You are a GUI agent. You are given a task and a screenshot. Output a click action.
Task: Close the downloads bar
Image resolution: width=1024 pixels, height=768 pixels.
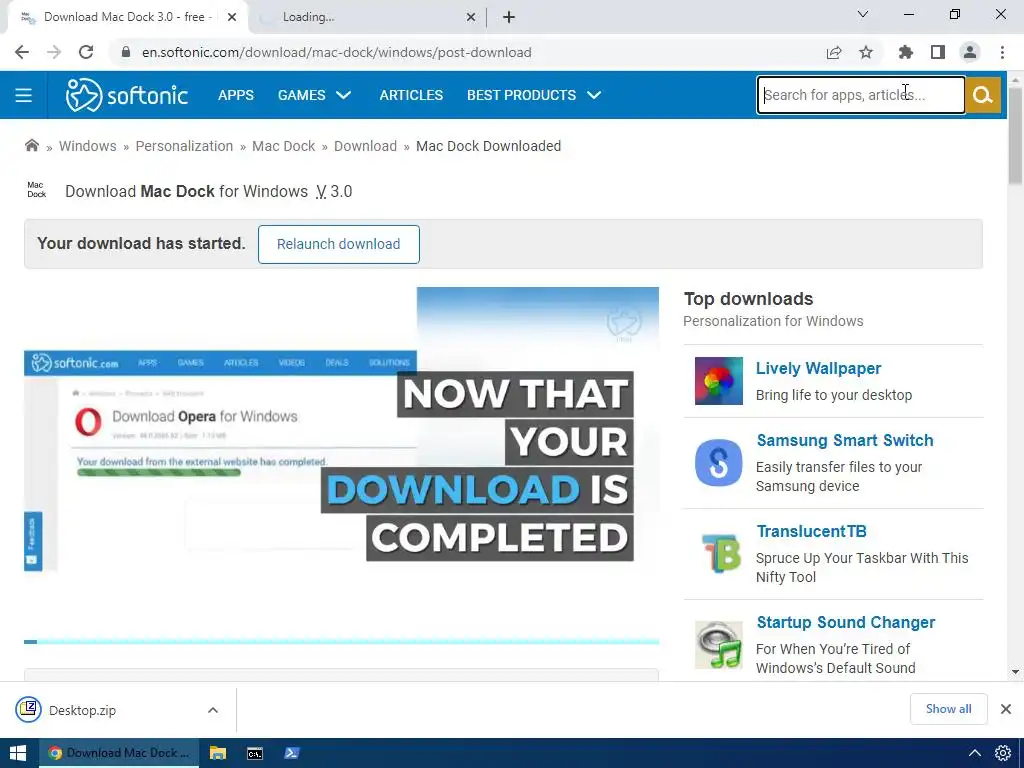coord(1006,709)
